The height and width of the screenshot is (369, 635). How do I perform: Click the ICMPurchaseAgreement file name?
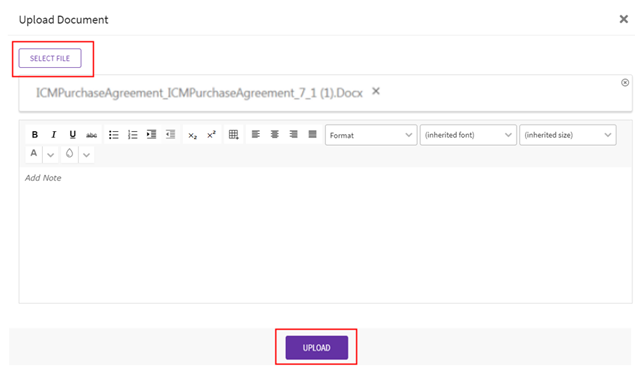point(199,93)
